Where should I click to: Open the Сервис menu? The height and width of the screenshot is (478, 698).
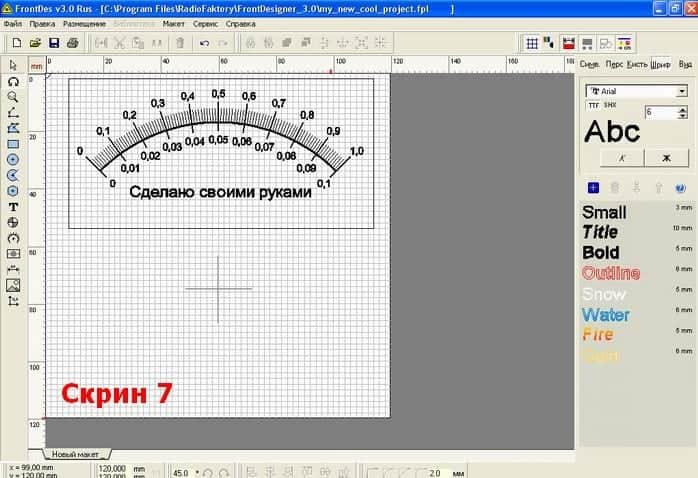click(x=205, y=24)
